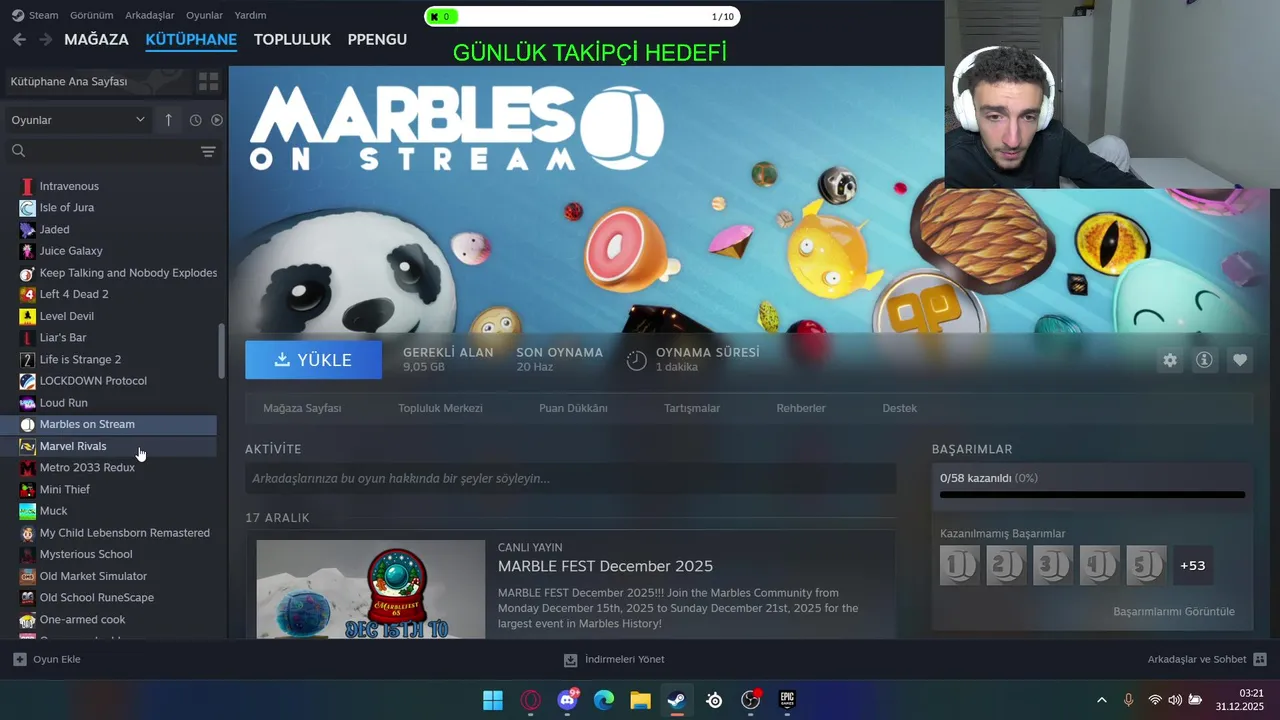Image resolution: width=1280 pixels, height=720 pixels.
Task: Switch to the TOPLULUK tab
Action: pos(292,39)
